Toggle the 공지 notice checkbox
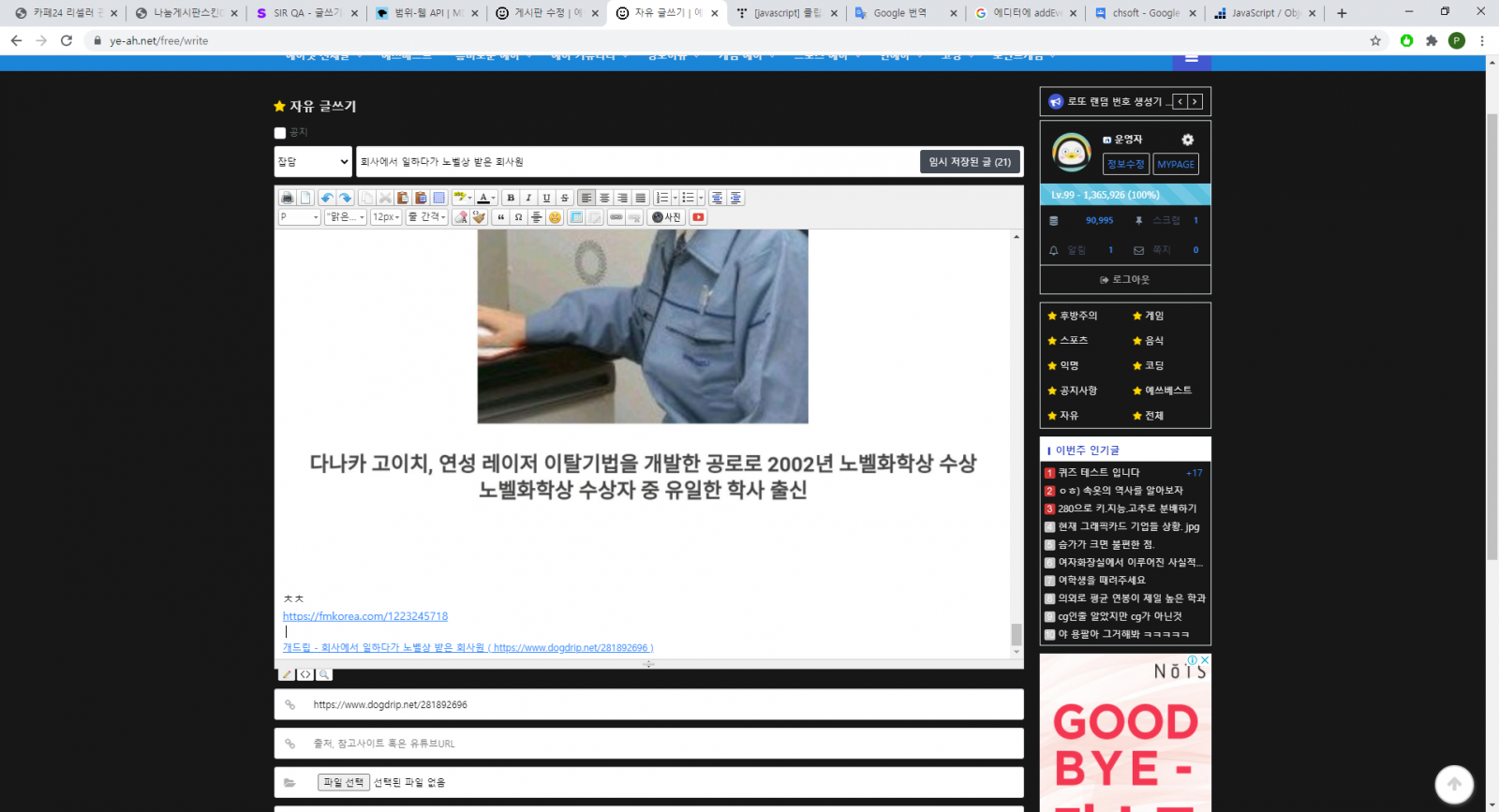The height and width of the screenshot is (812, 1499). click(280, 133)
